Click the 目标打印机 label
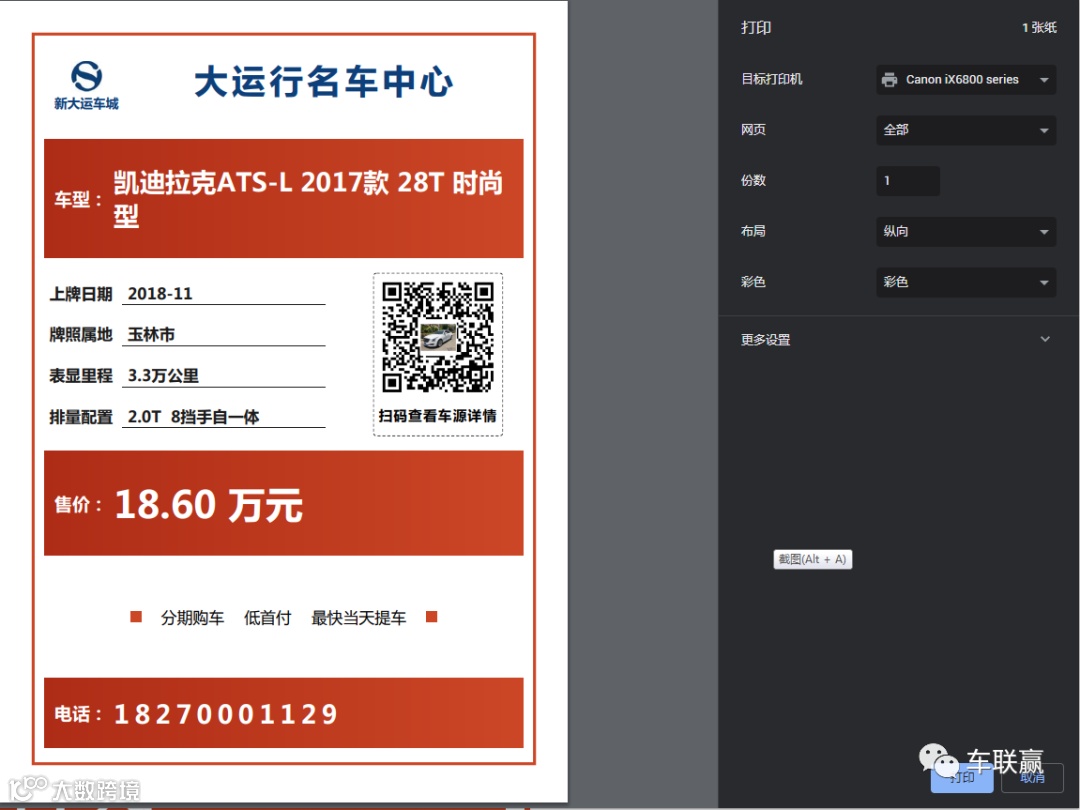Screen dimensions: 1080x810 (771, 79)
